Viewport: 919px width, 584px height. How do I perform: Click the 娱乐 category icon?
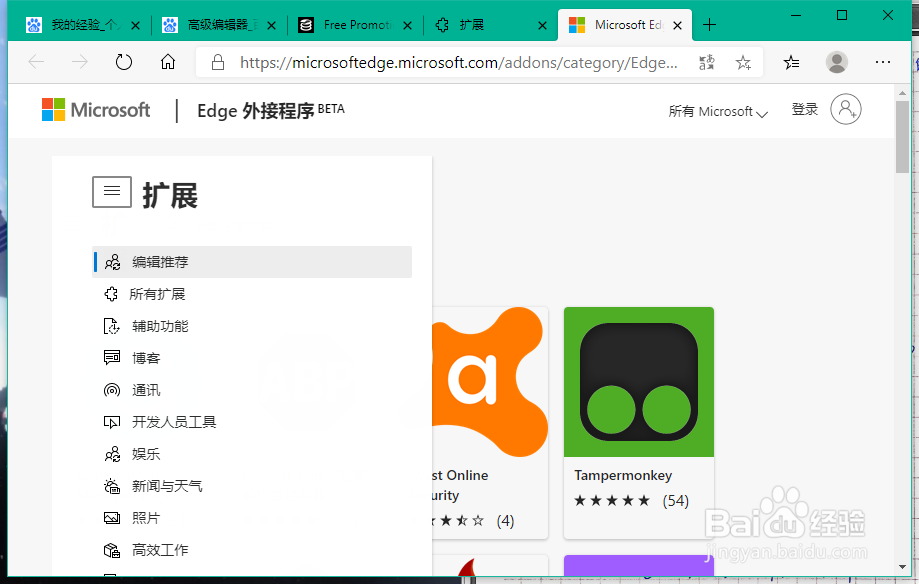tap(112, 454)
